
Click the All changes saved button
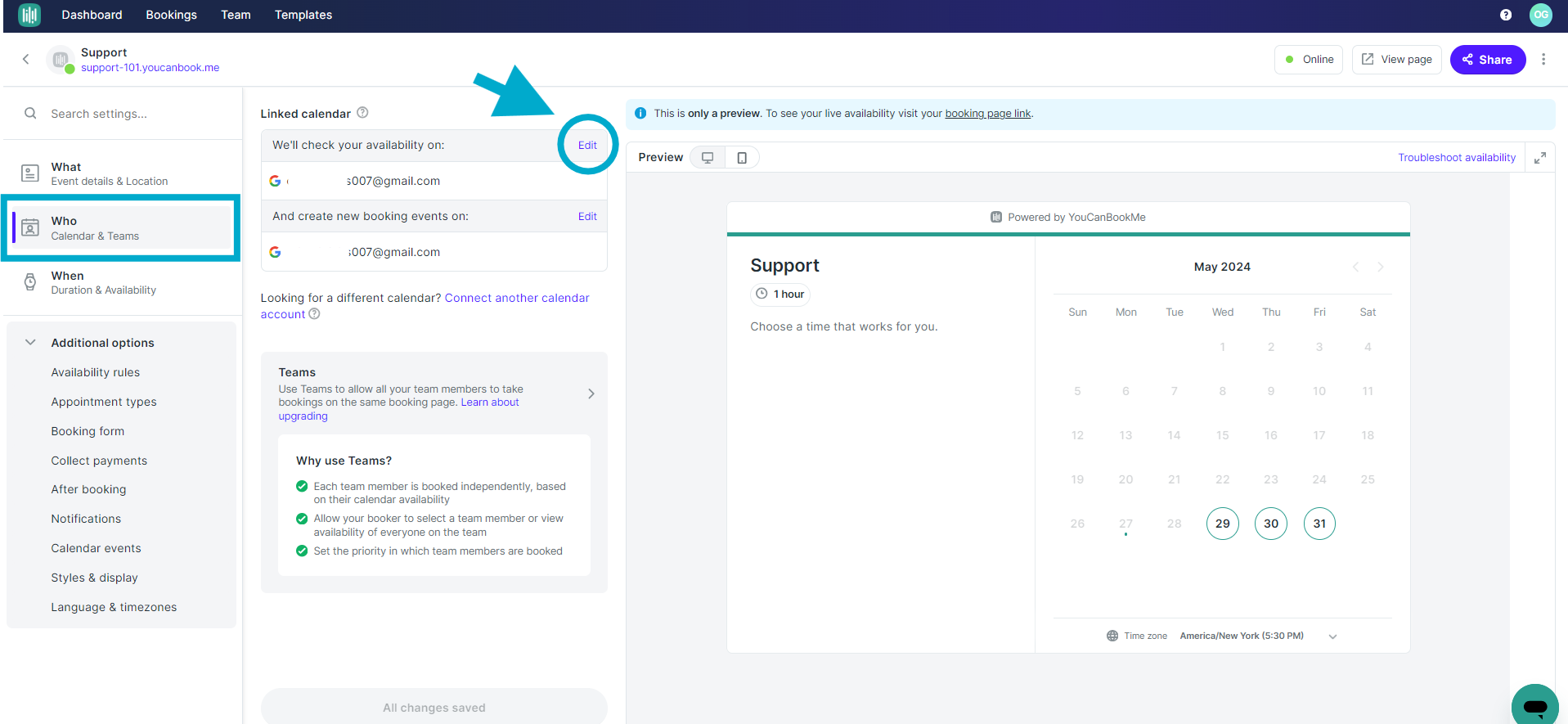point(434,708)
